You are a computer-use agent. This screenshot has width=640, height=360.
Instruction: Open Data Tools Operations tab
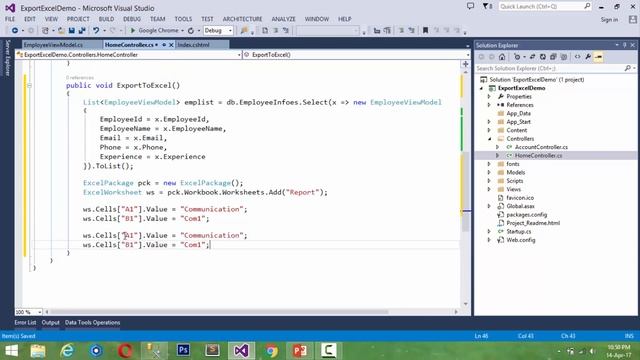click(x=93, y=322)
